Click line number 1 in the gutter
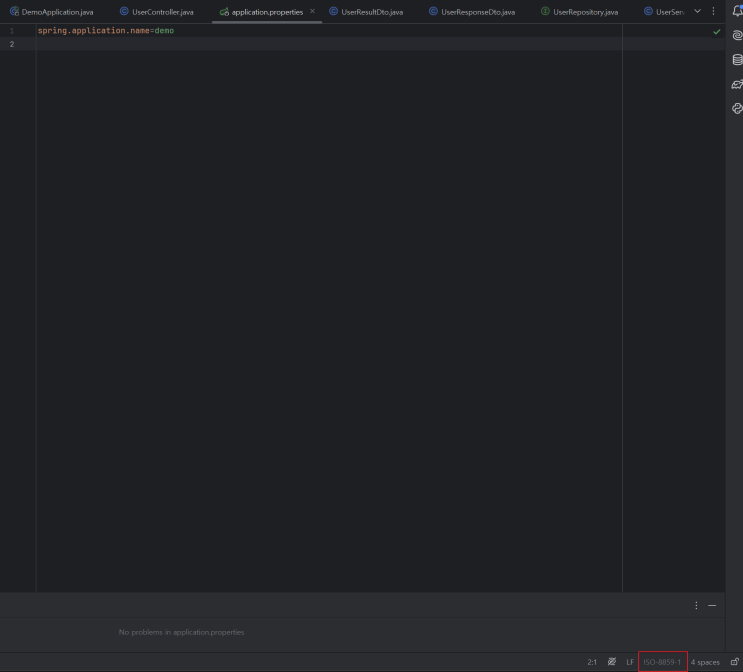Viewport: 743px width, 672px height. pos(12,30)
